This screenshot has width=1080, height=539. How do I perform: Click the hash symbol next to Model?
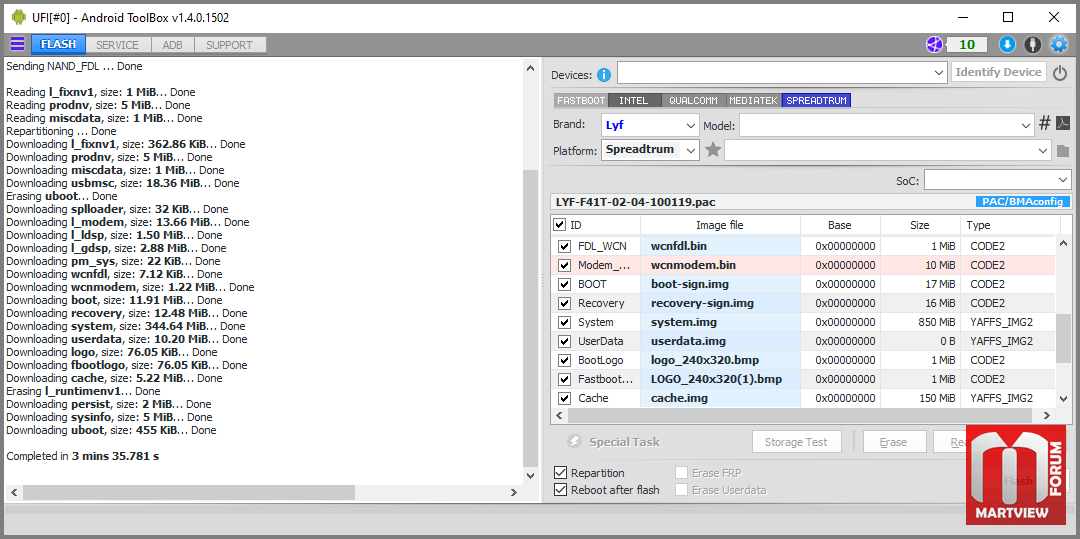(x=1045, y=124)
